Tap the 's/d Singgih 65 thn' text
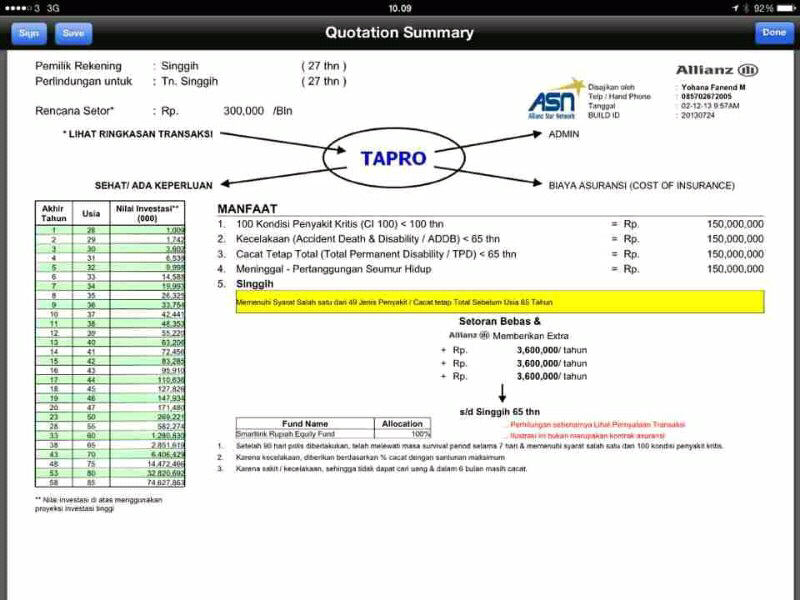Screen dimensions: 800x600 coord(499,412)
